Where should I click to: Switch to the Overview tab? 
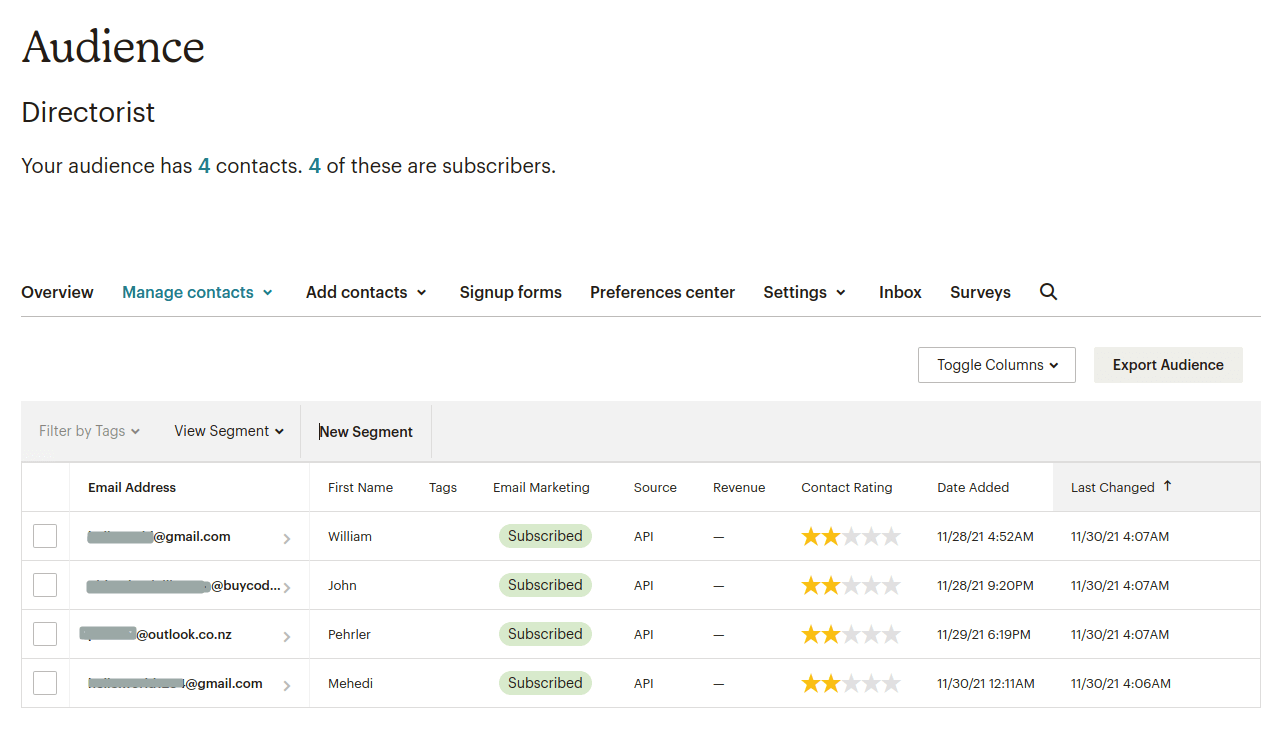click(57, 292)
